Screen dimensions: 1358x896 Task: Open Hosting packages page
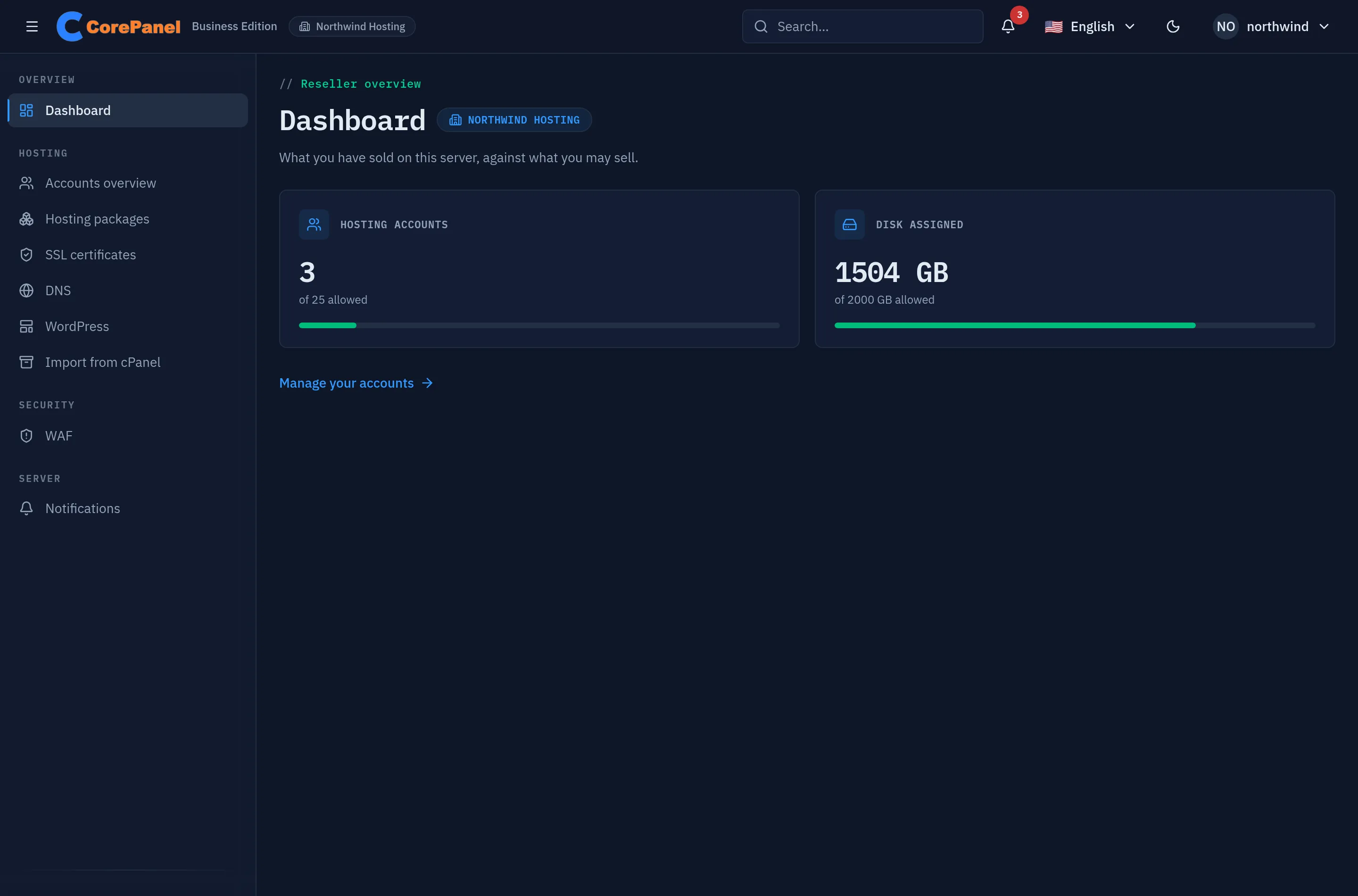(x=128, y=219)
